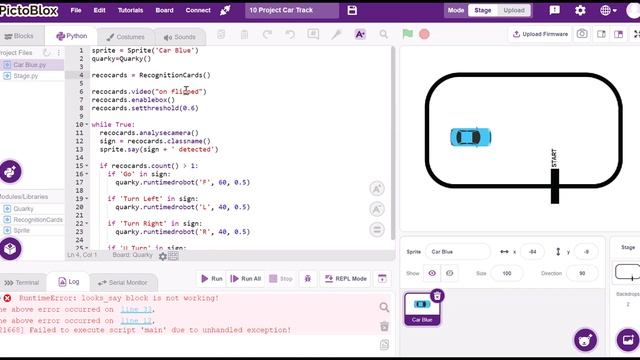640x360 pixels.
Task: Collapse fold arrow on line 19
Action: pos(87,199)
